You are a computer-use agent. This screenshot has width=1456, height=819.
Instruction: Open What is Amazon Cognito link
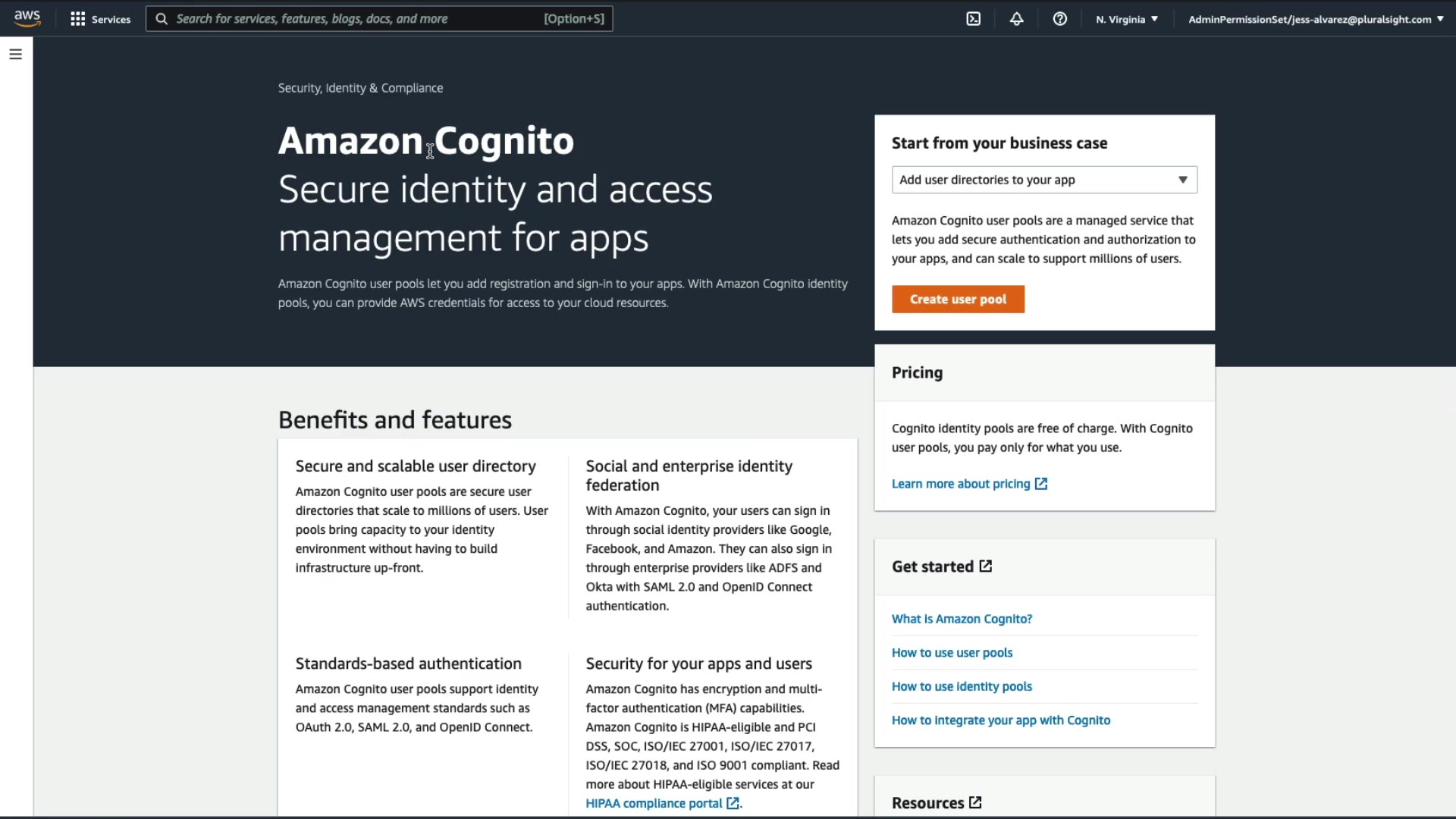coord(962,619)
